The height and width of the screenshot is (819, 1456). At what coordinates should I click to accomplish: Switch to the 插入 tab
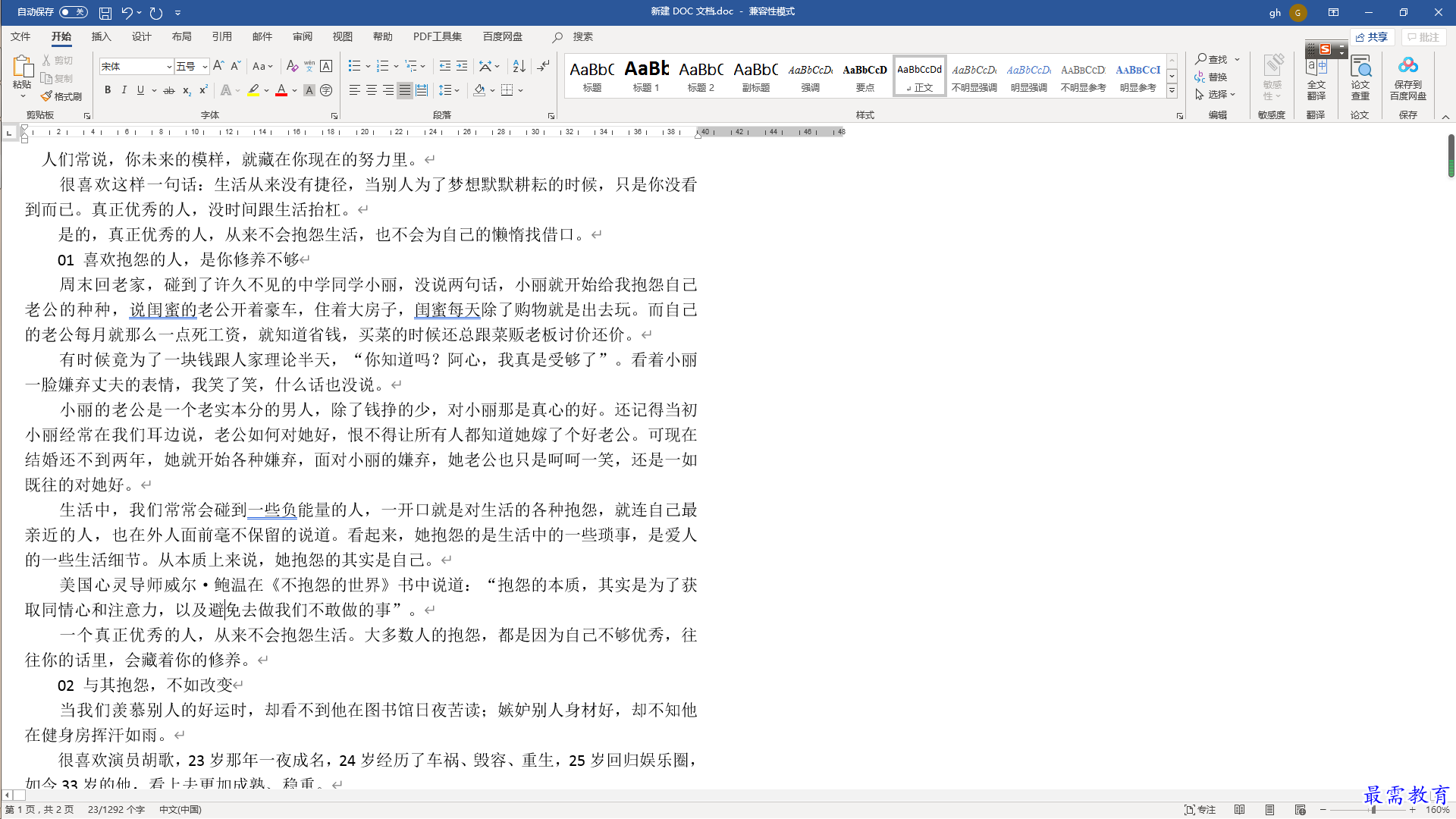[x=101, y=36]
